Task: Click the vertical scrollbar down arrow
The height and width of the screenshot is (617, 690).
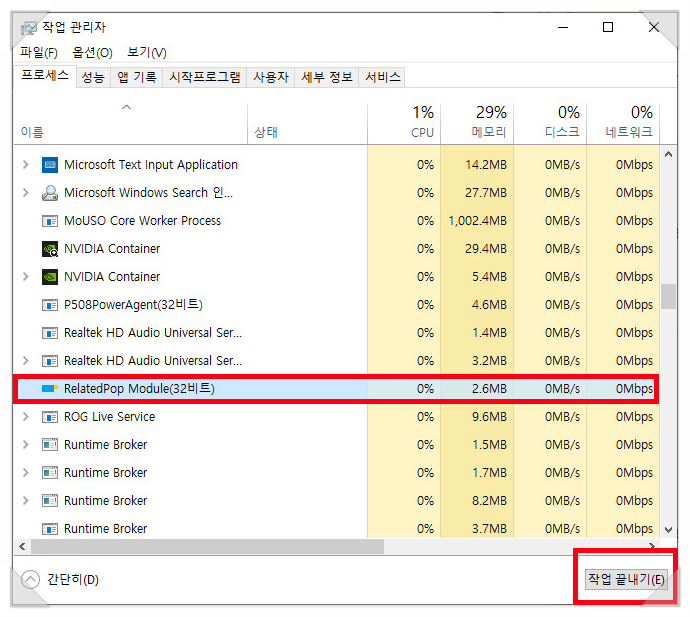Action: 668,530
